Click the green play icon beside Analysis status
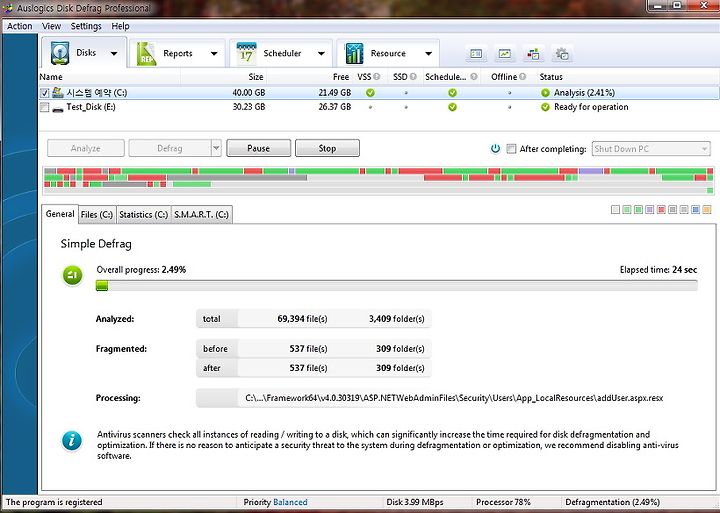The height and width of the screenshot is (513, 720). click(545, 93)
